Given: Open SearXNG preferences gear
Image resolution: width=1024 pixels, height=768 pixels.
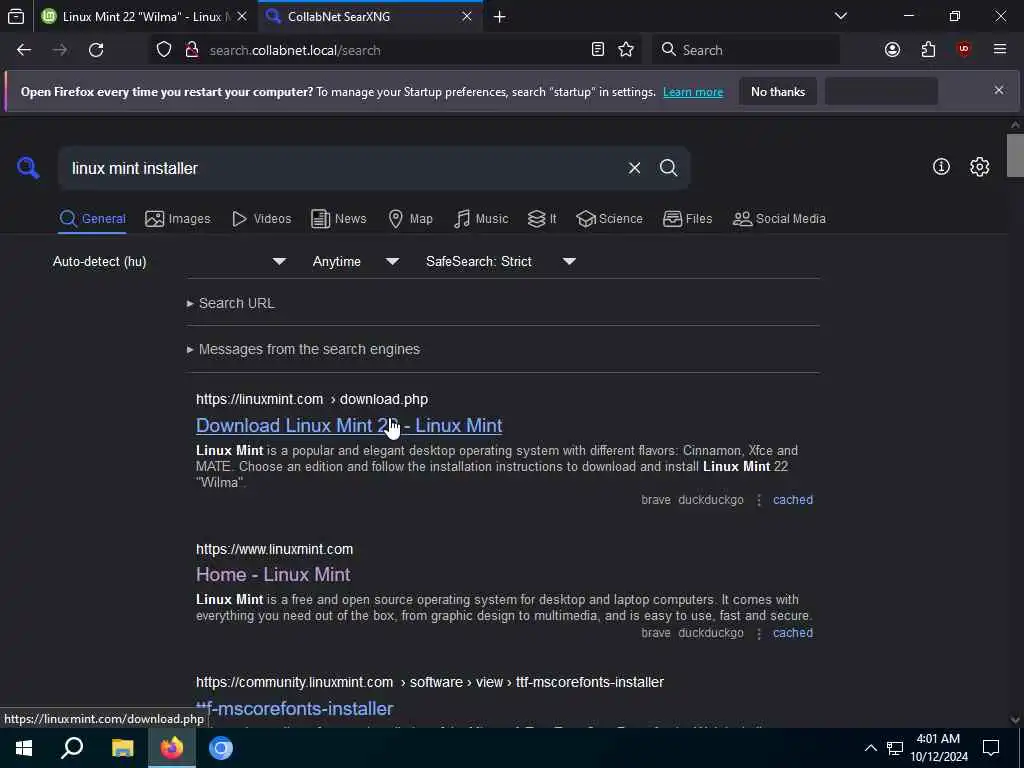Looking at the screenshot, I should coord(979,167).
